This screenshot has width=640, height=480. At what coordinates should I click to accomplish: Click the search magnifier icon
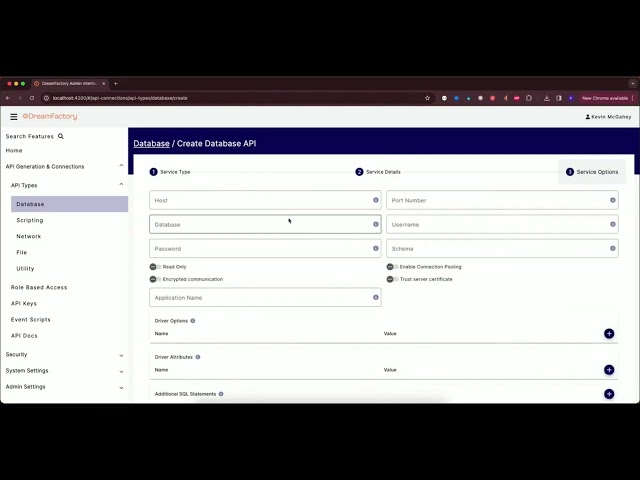pos(61,136)
